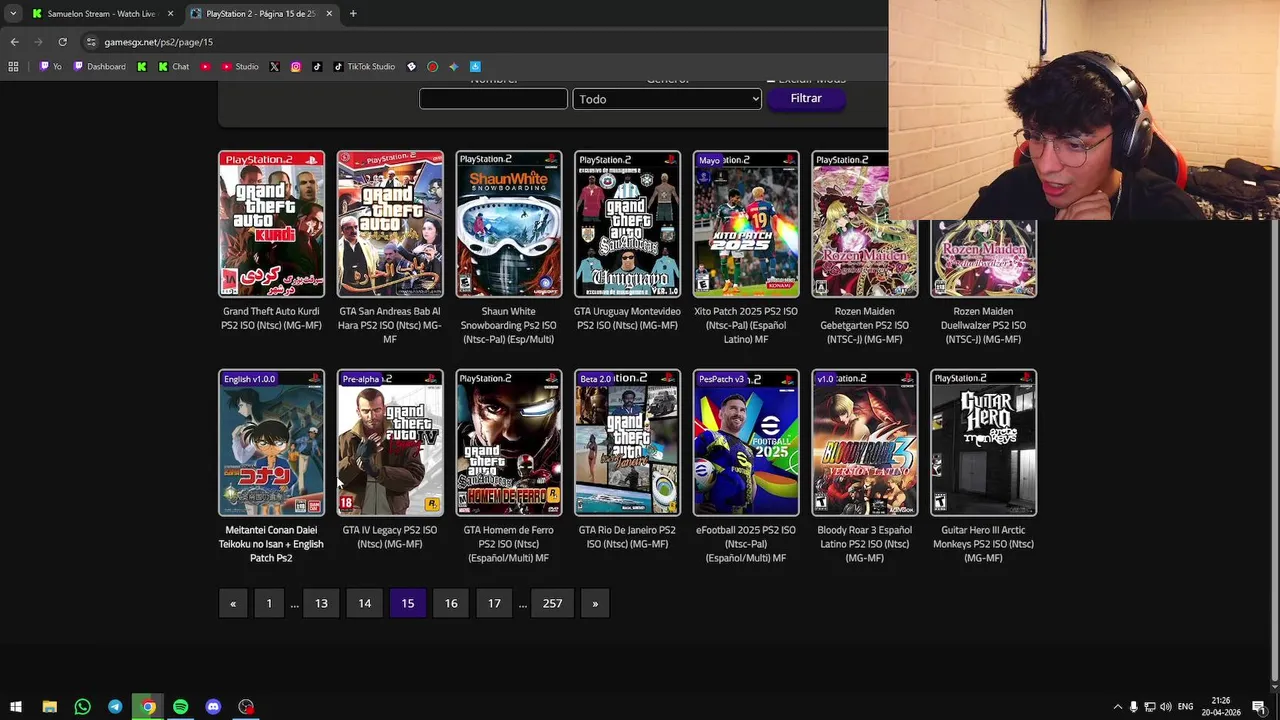Click 'Shaun White Snowboarding PS2 ISO' title link

[x=509, y=325]
